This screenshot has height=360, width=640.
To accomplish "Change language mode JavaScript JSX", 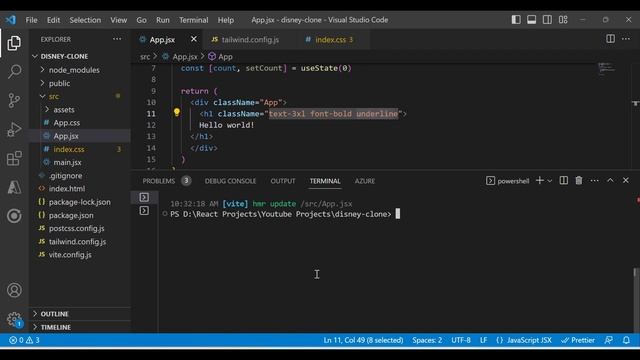I will pyautogui.click(x=524, y=340).
